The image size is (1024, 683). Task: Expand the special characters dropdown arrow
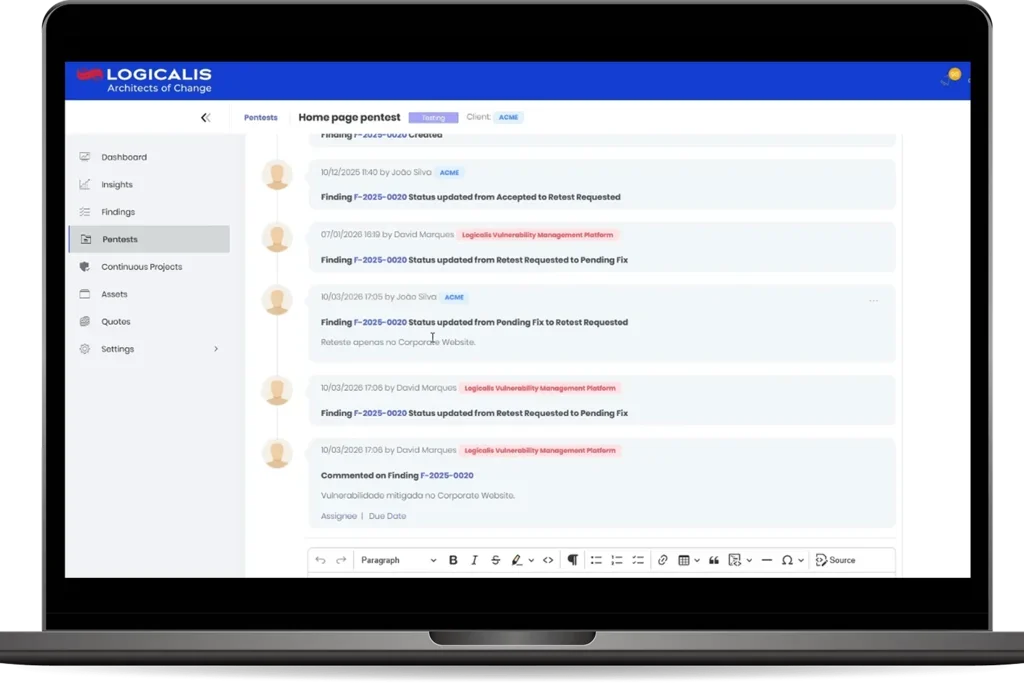pos(801,560)
